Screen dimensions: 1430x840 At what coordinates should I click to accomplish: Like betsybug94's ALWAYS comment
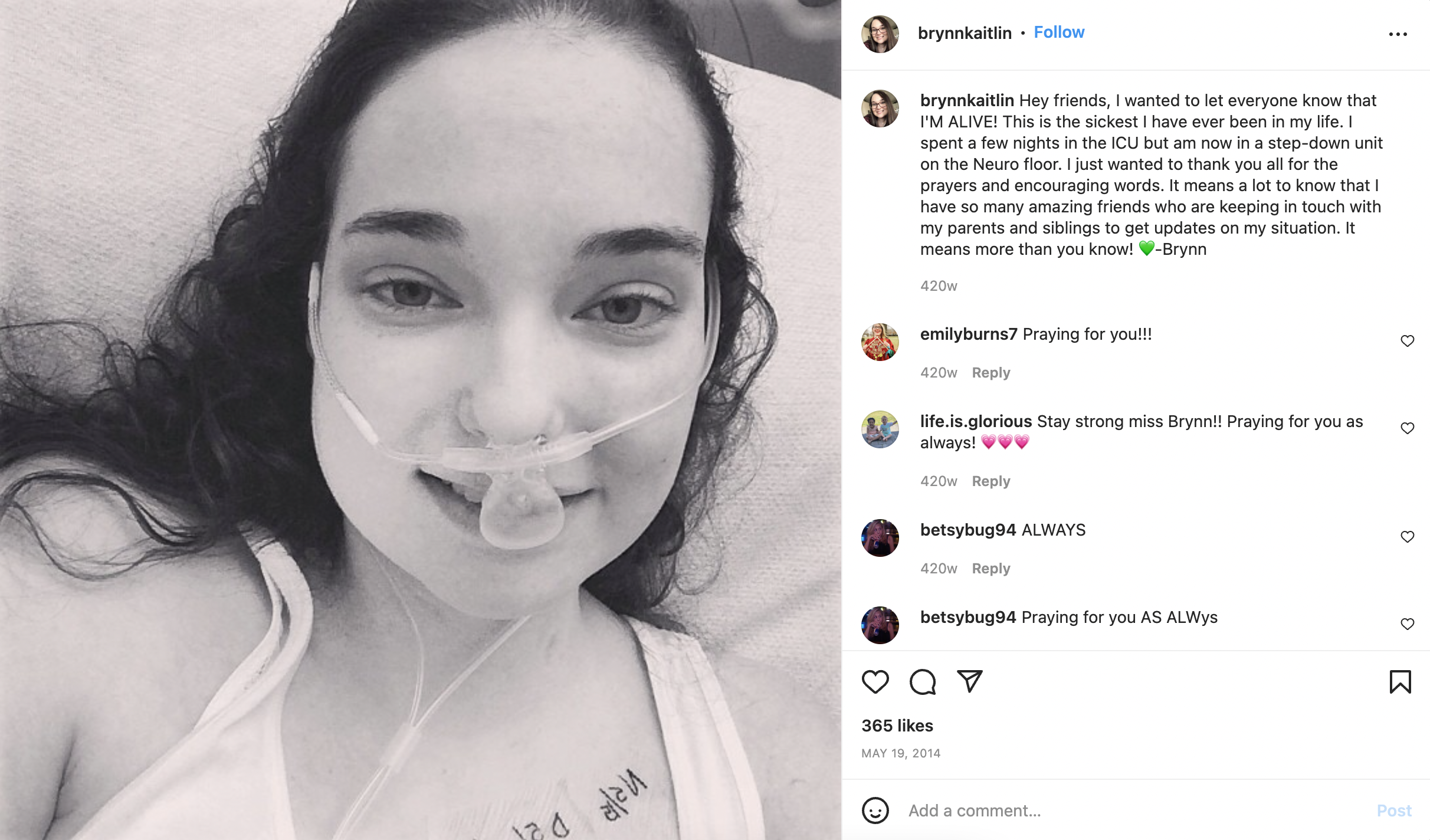click(x=1408, y=537)
